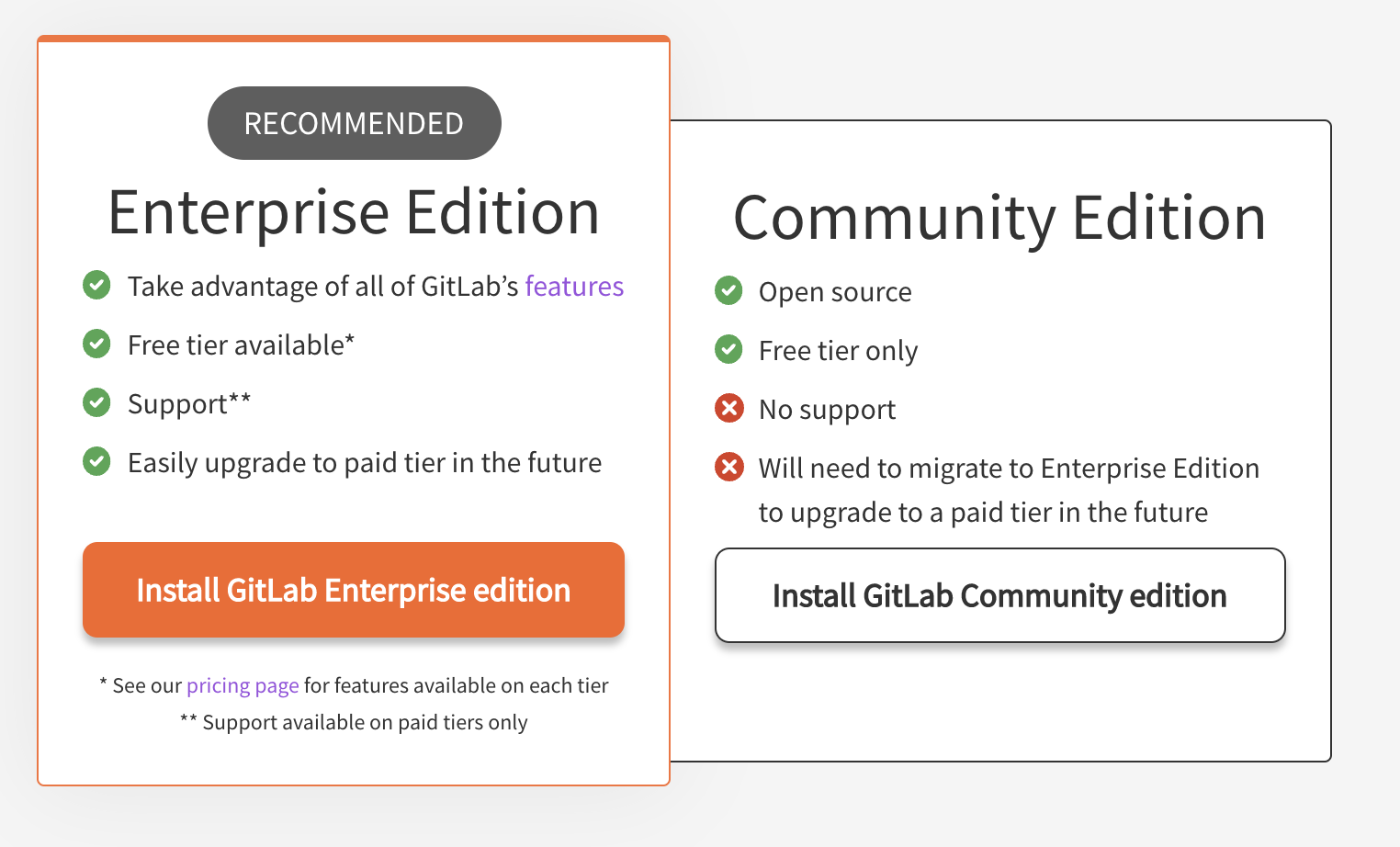Click check icon next to Free tier available
The image size is (1400, 847).
pyautogui.click(x=96, y=344)
